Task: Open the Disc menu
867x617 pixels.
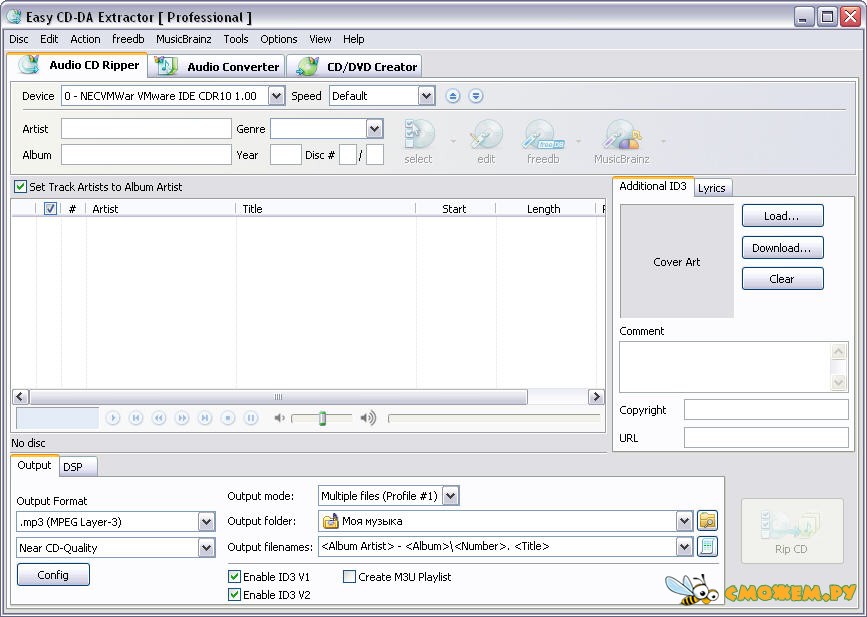Action: (x=19, y=39)
